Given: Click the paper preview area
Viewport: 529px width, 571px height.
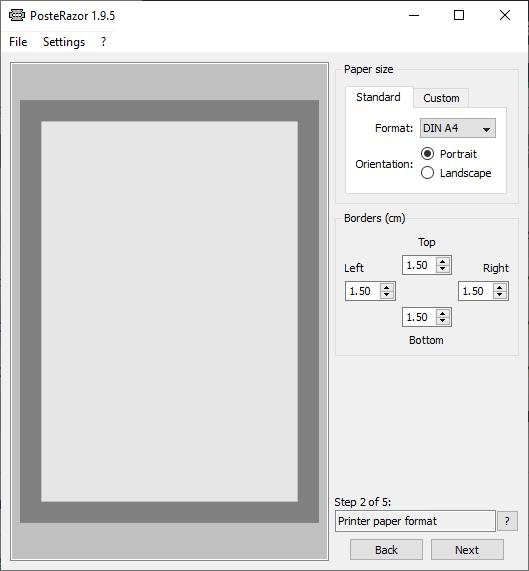Looking at the screenshot, I should tap(169, 311).
